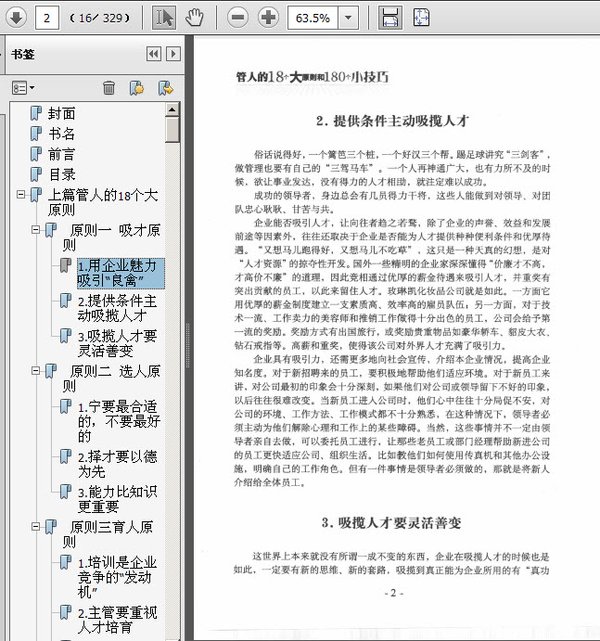600x641 pixels.
Task: Open the bookmarks options menu dropdown
Action: [23, 87]
